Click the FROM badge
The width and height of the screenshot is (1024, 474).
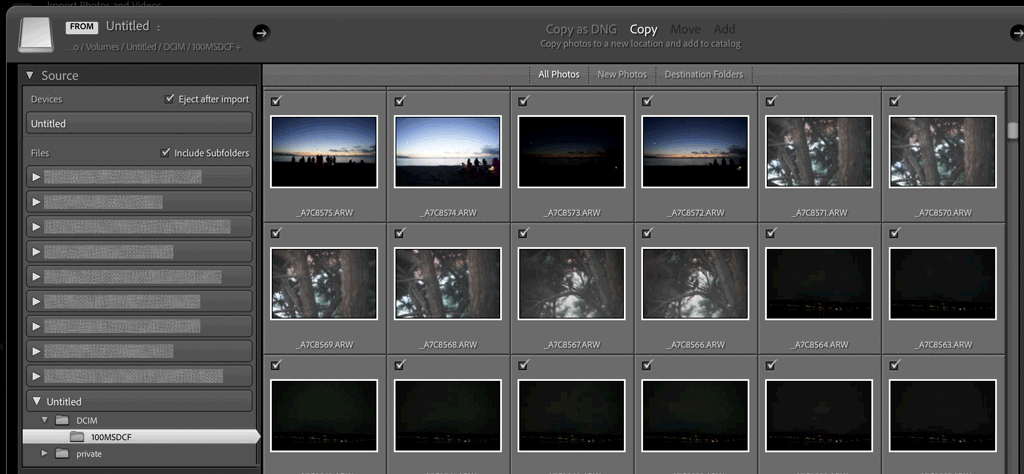(x=82, y=27)
